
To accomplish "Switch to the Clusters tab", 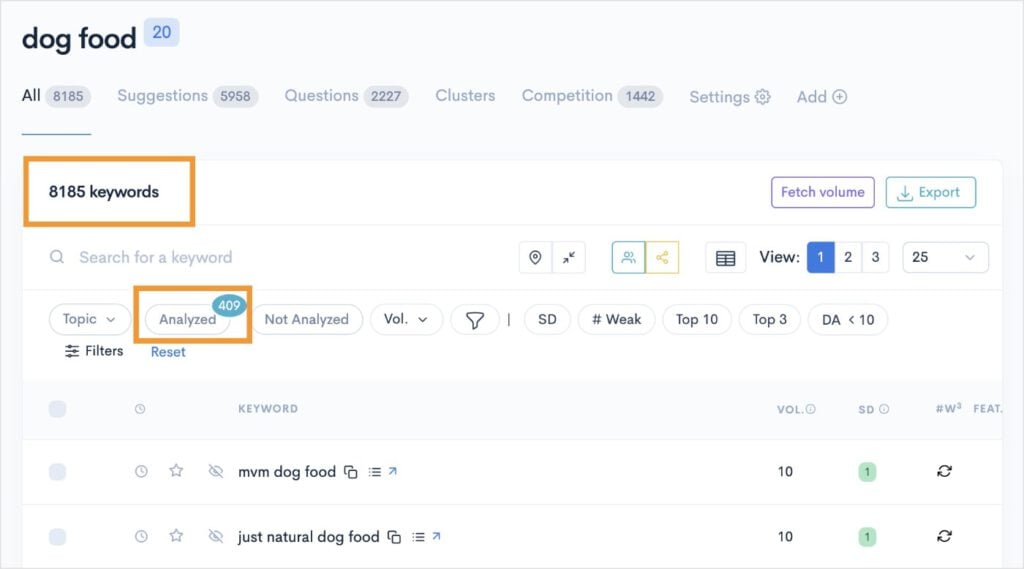I will [465, 96].
